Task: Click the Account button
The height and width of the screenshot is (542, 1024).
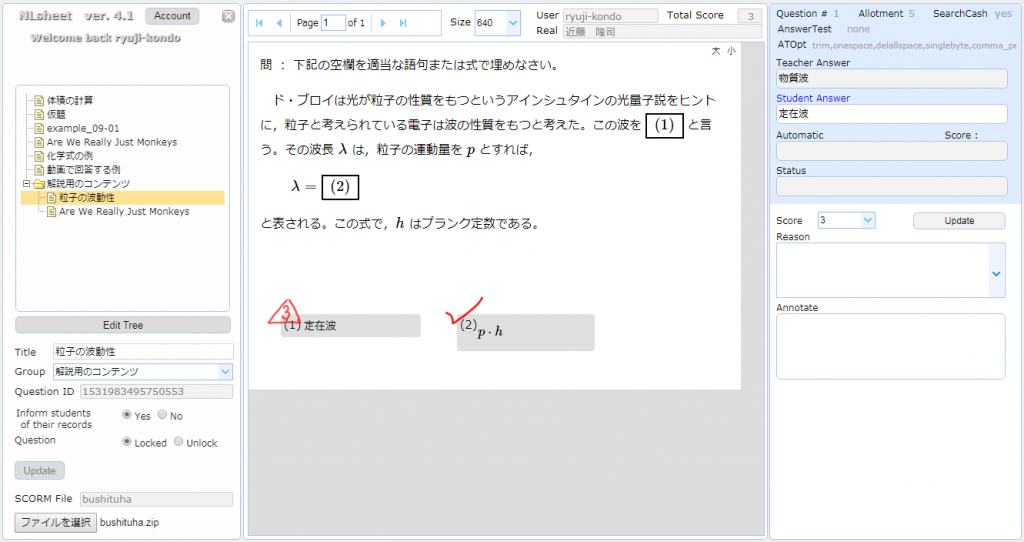Action: pos(172,16)
